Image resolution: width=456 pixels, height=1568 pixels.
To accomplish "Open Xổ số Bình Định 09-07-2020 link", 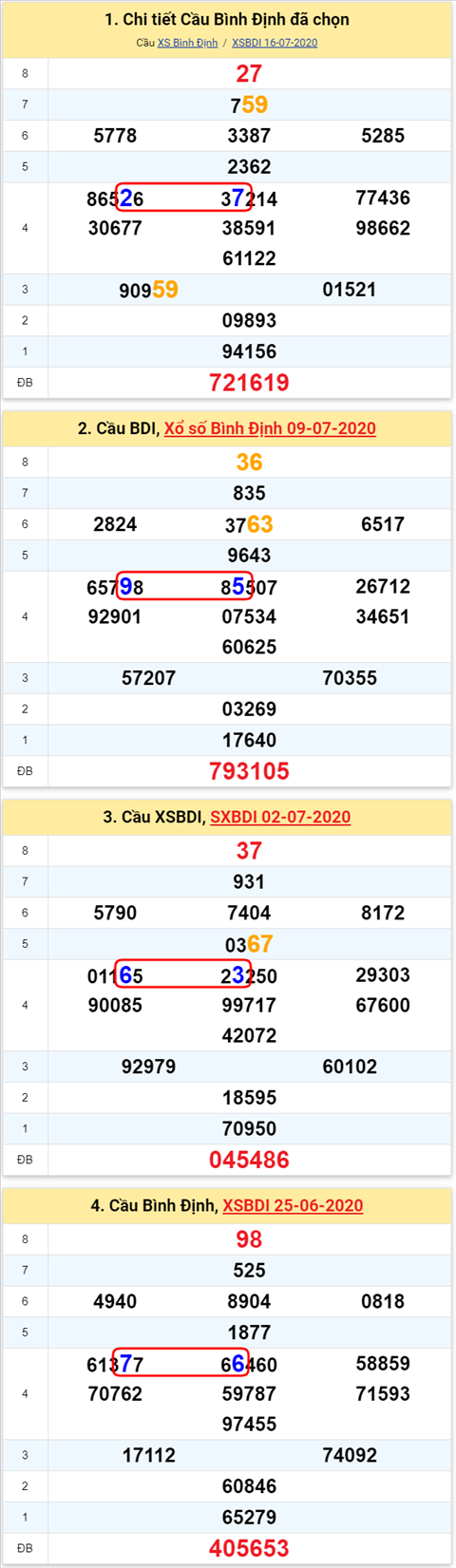I will 270,428.
